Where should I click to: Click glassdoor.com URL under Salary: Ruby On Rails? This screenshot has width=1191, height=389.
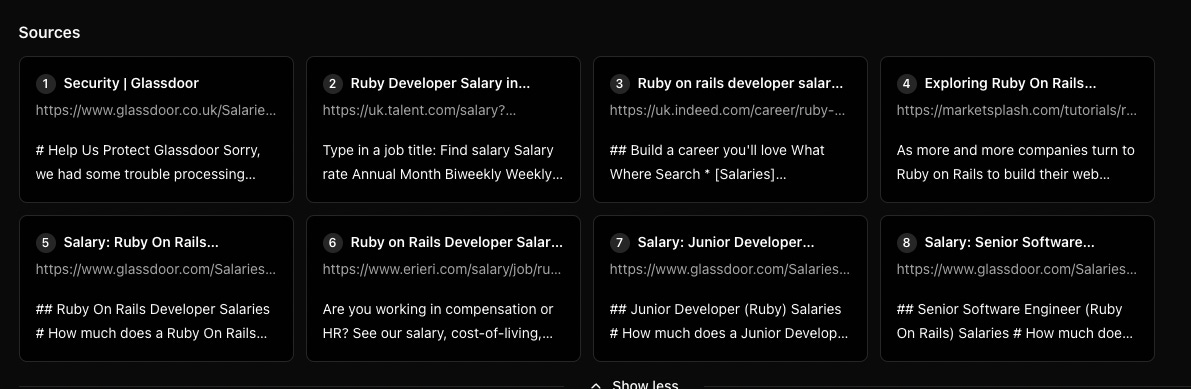[156, 269]
